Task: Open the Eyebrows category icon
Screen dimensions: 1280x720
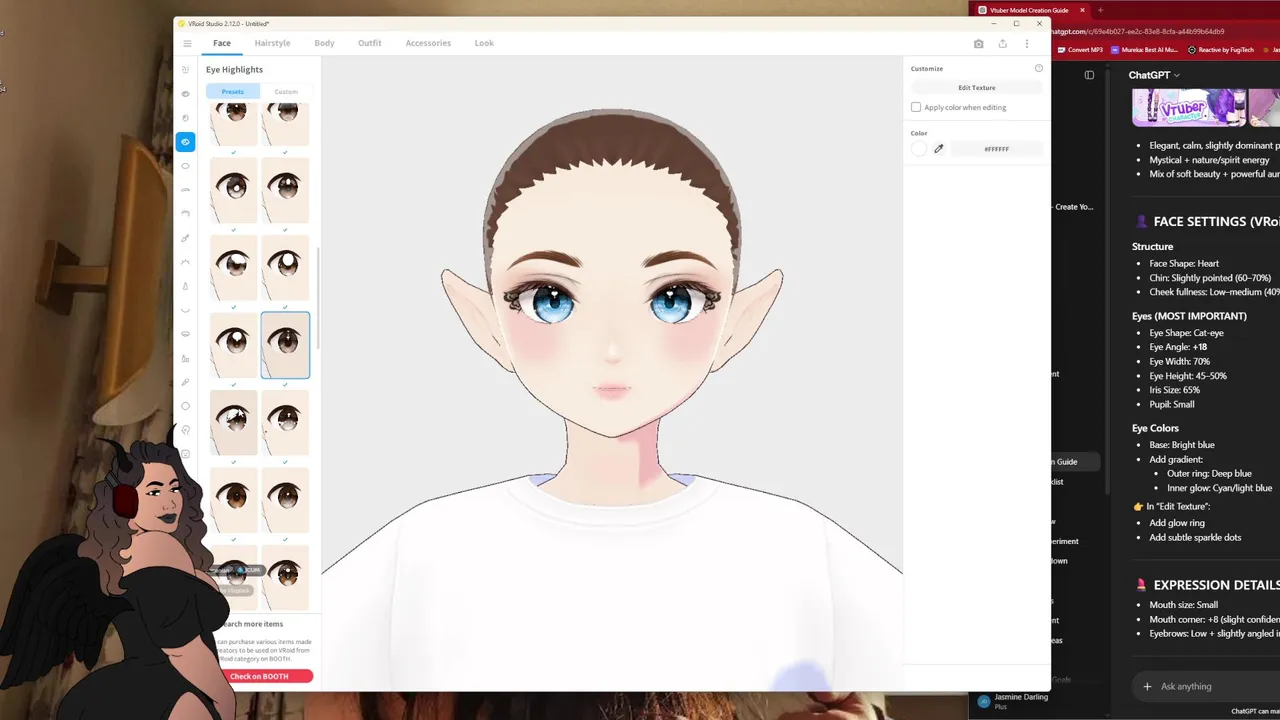Action: coord(185,190)
